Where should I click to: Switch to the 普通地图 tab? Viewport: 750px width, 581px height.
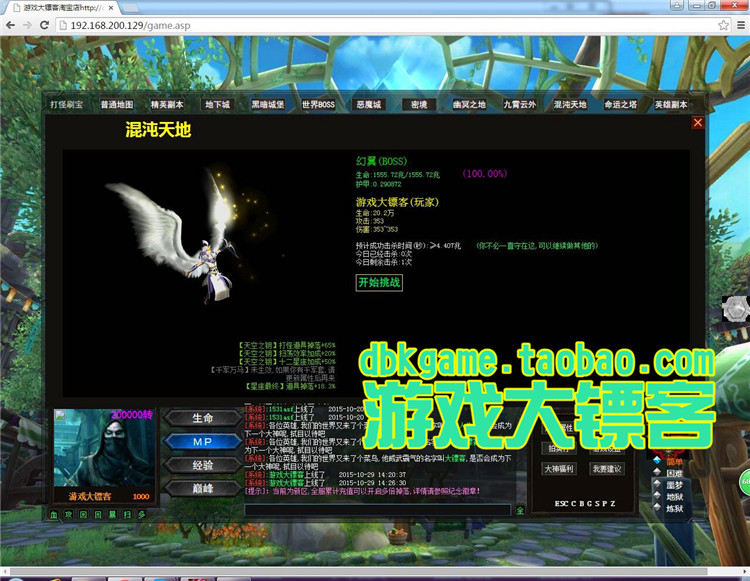point(117,104)
